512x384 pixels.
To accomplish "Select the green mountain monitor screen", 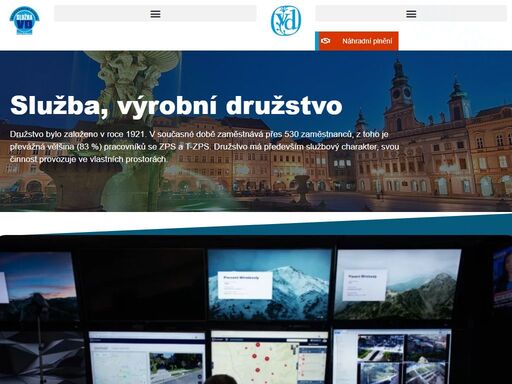I will pyautogui.click(x=398, y=284).
